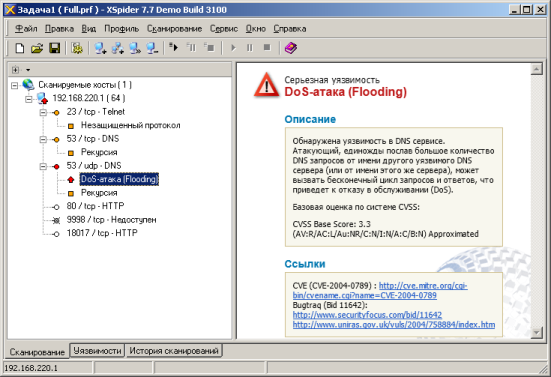Viewport: 551px width, 377px height.
Task: Stop scanning all hosts with the list-stop icon
Action: tap(209, 47)
